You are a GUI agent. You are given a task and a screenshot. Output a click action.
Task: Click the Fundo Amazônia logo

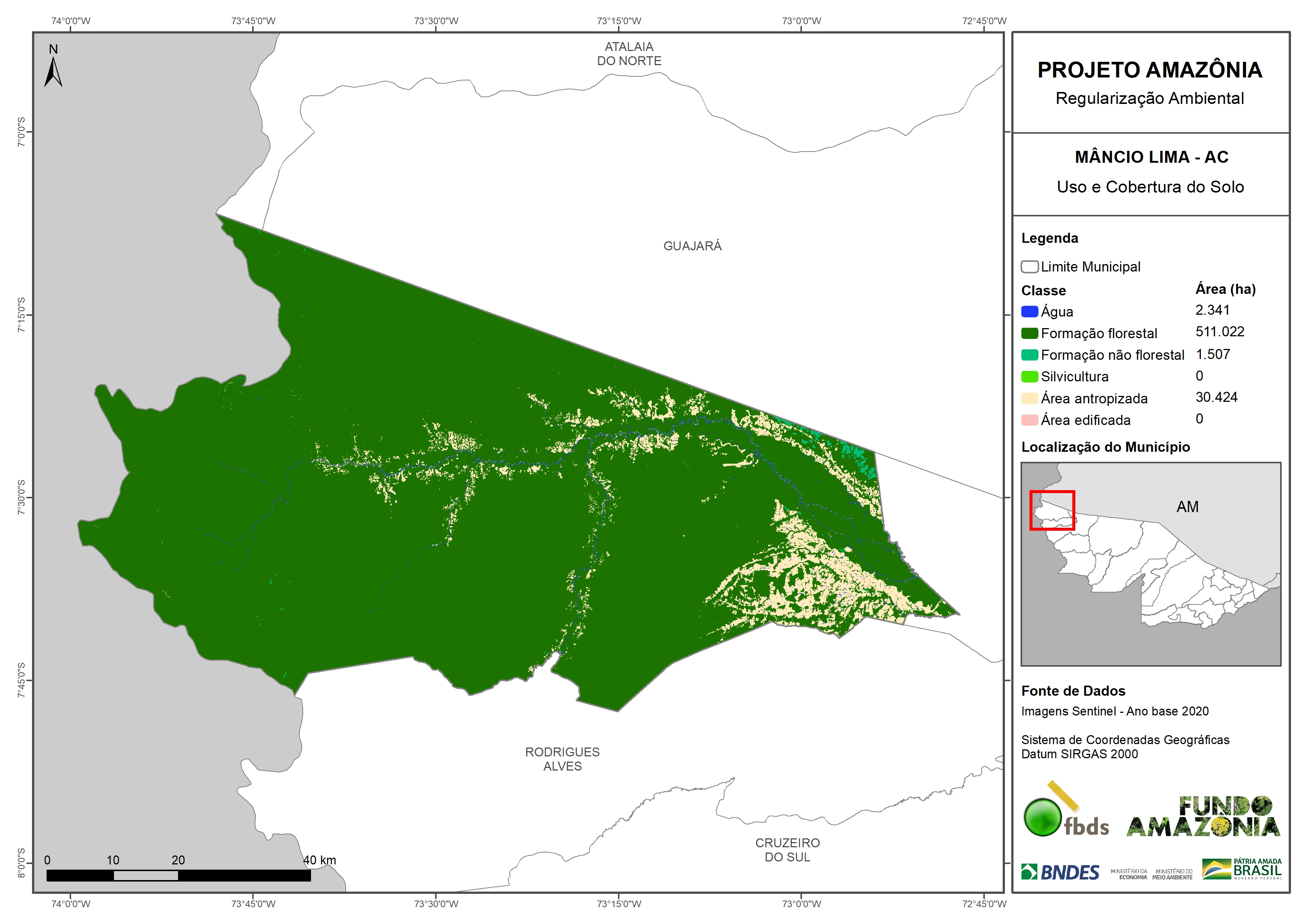click(1203, 817)
